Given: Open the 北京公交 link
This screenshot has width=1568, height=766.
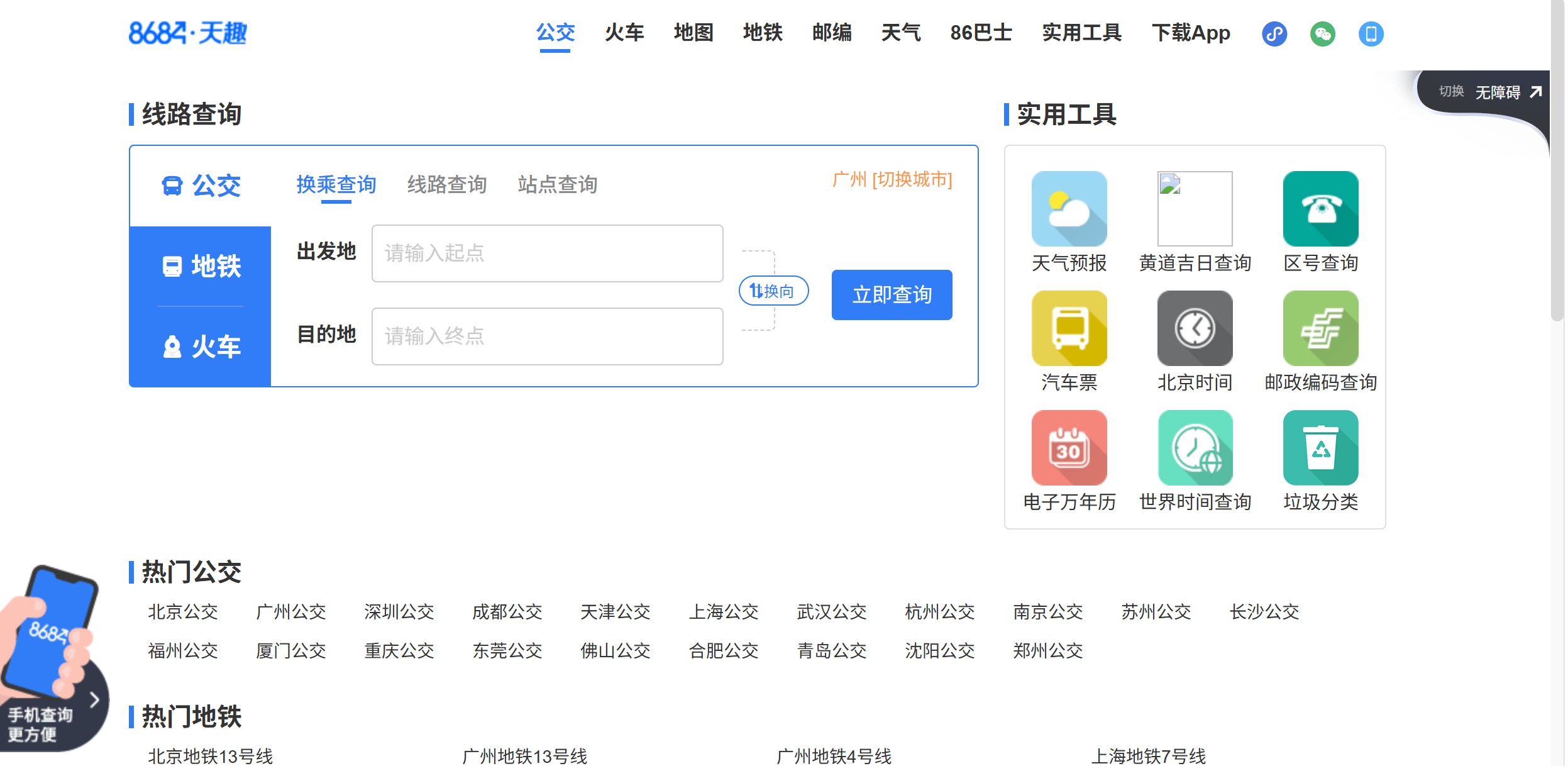Looking at the screenshot, I should click(x=183, y=611).
